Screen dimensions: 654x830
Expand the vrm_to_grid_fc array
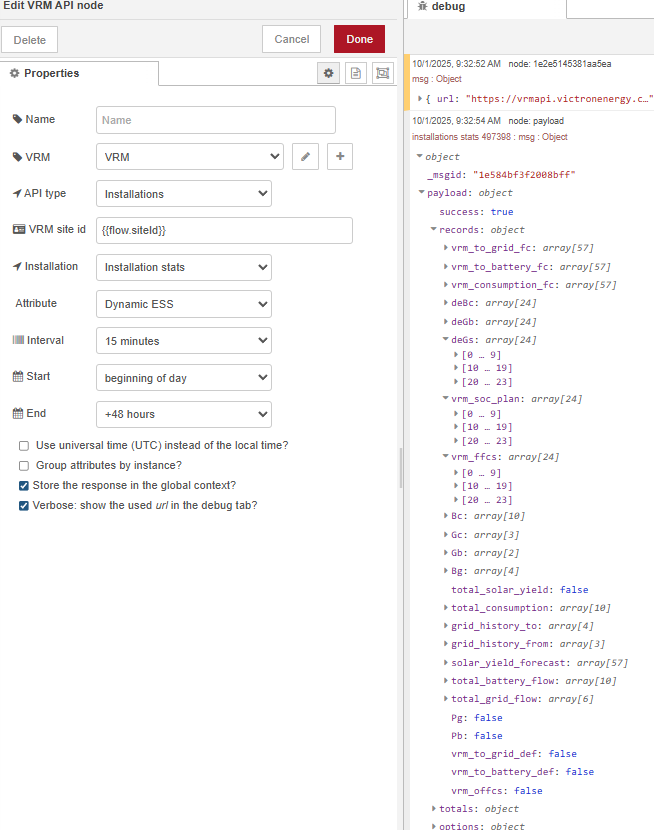(445, 248)
